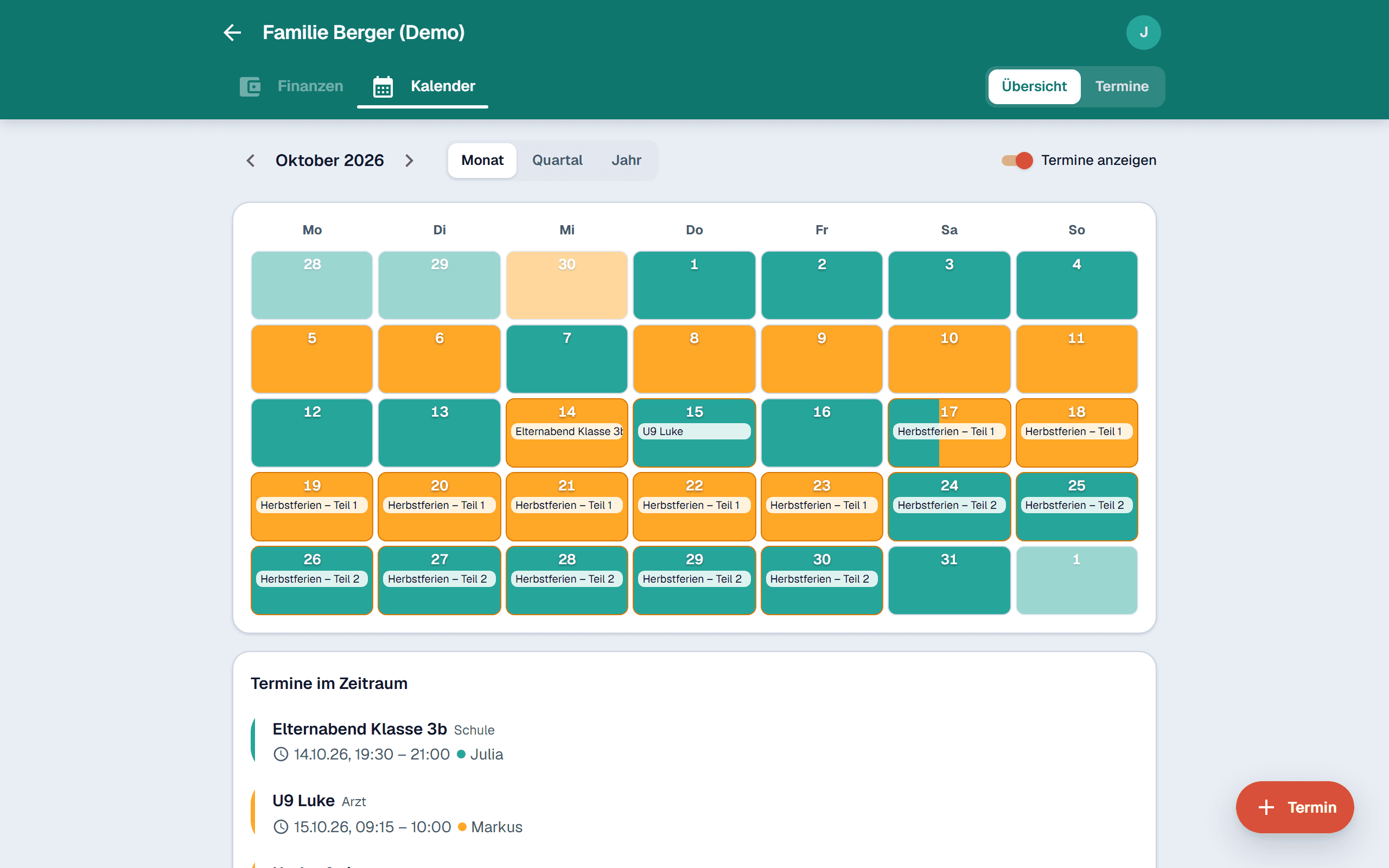Click Herbstferien – Teil 1 on day 18
This screenshot has width=1389, height=868.
pos(1076,432)
